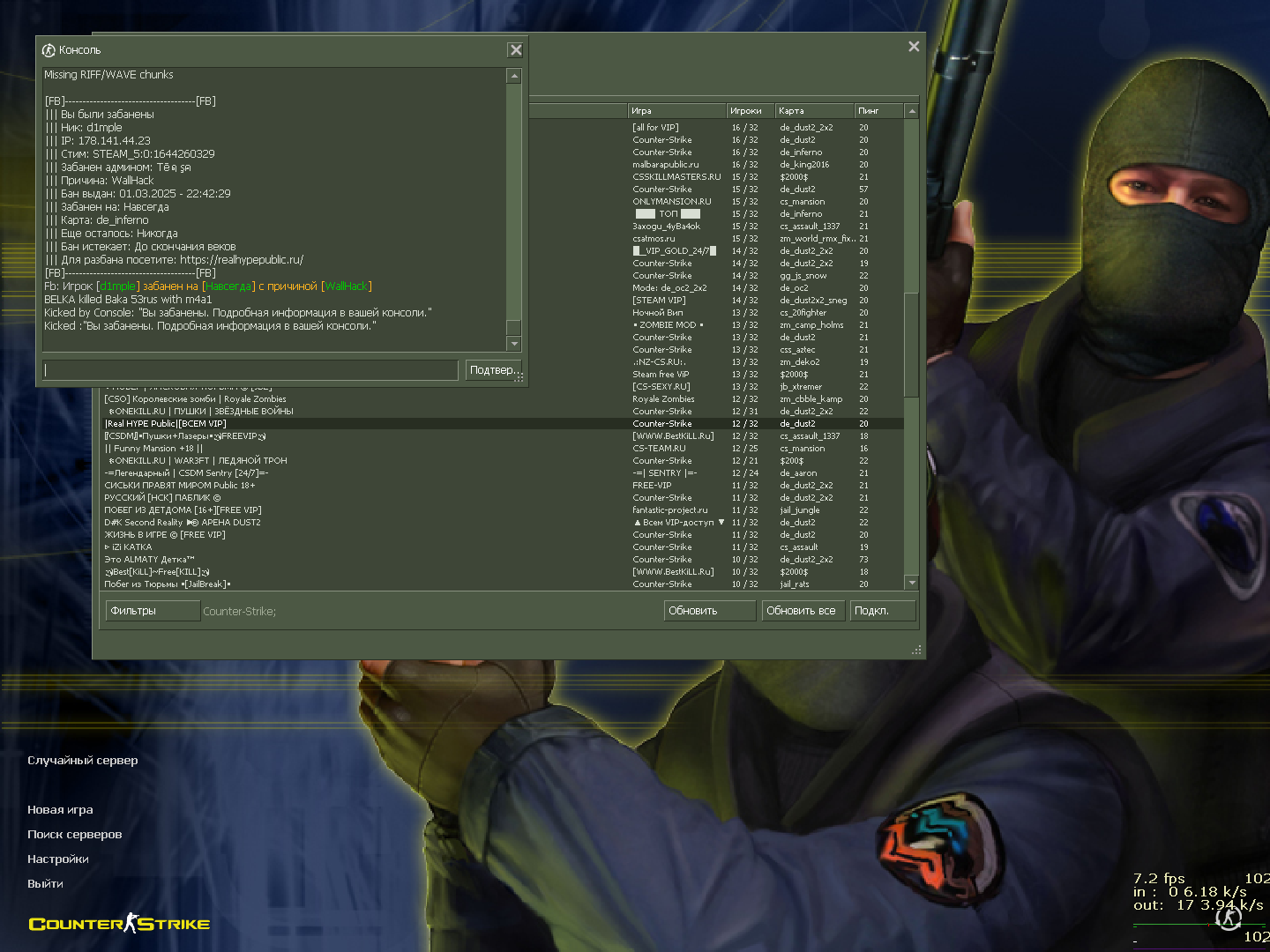Screen dimensions: 1270x952
Task: Sort servers by Игроки column header
Action: tap(751, 111)
